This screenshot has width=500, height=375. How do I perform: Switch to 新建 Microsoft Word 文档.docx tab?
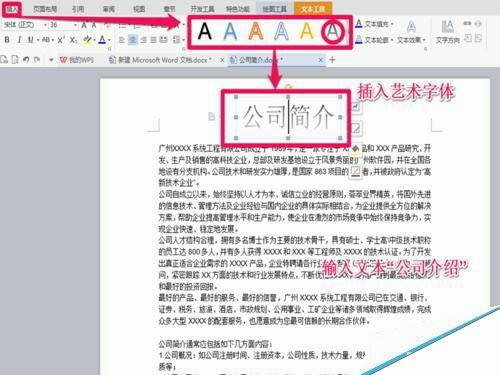[161, 60]
